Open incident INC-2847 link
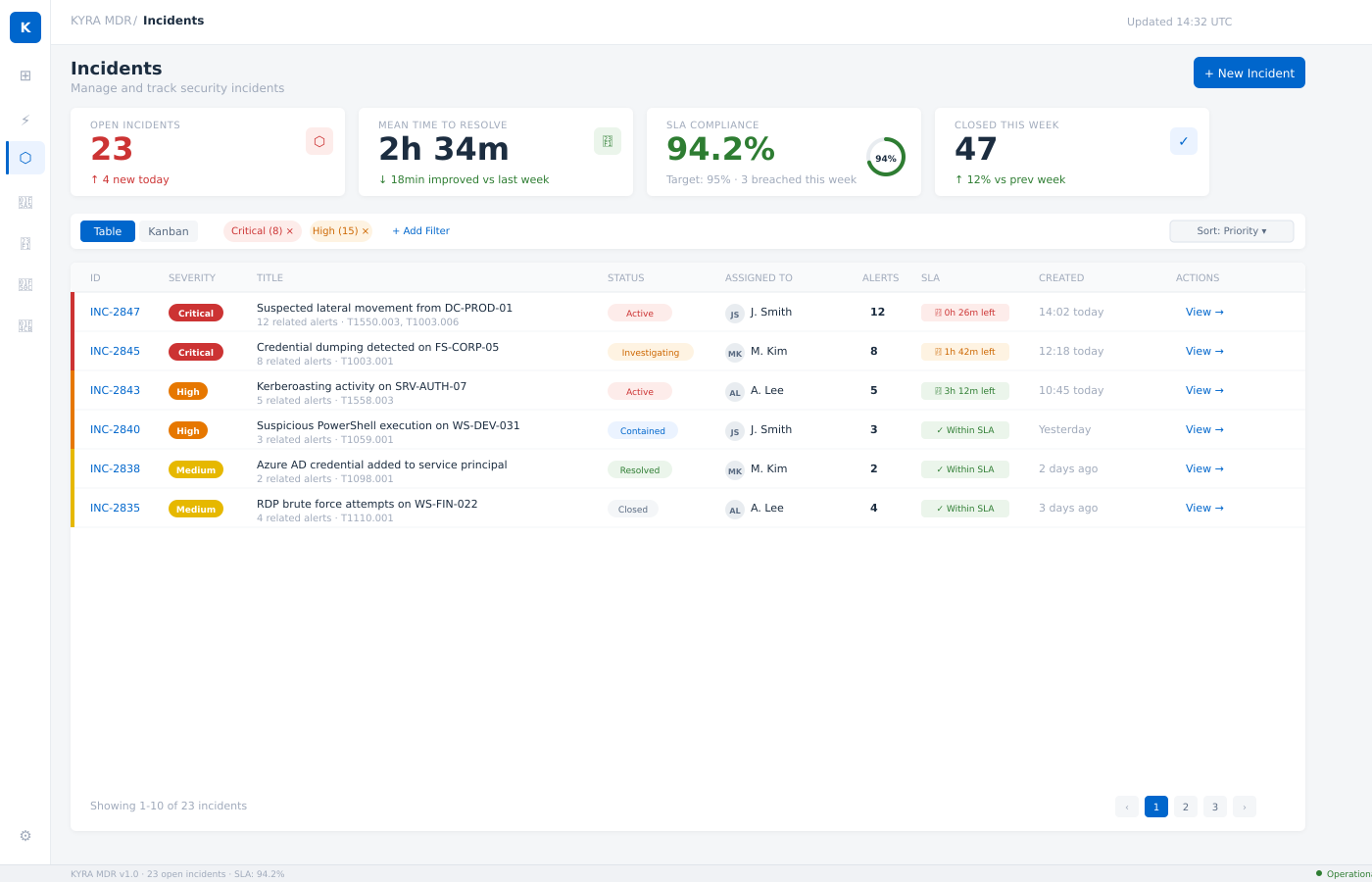This screenshot has height=882, width=1372. coord(115,312)
